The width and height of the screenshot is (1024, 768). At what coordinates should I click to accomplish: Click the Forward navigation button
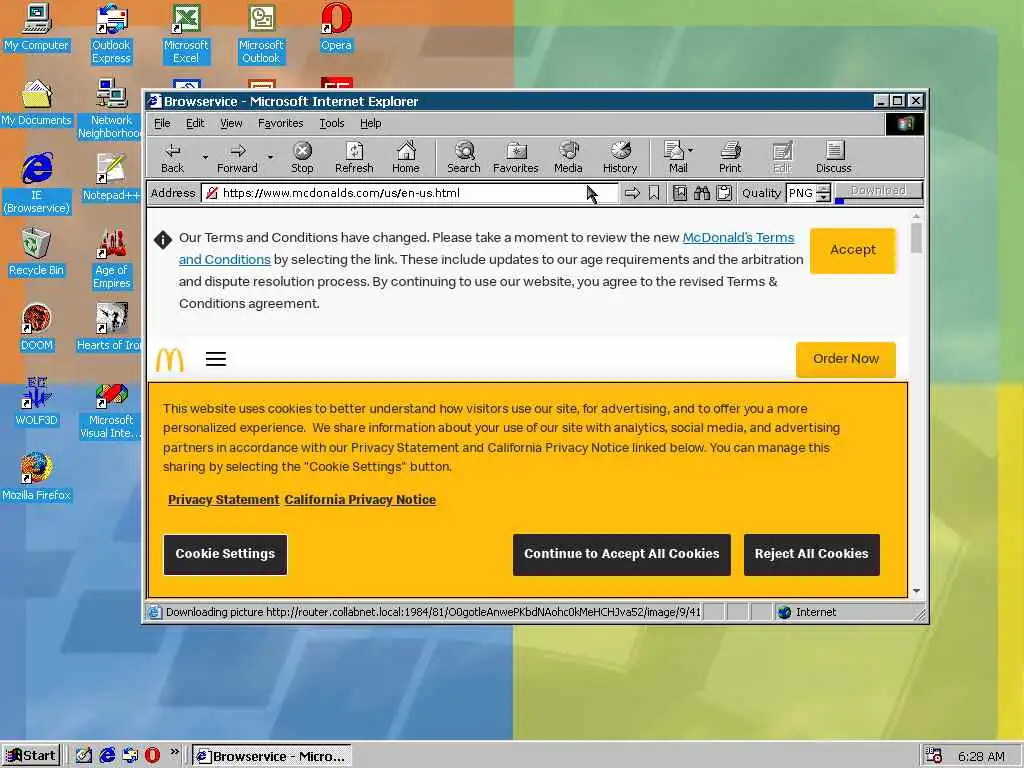[237, 157]
